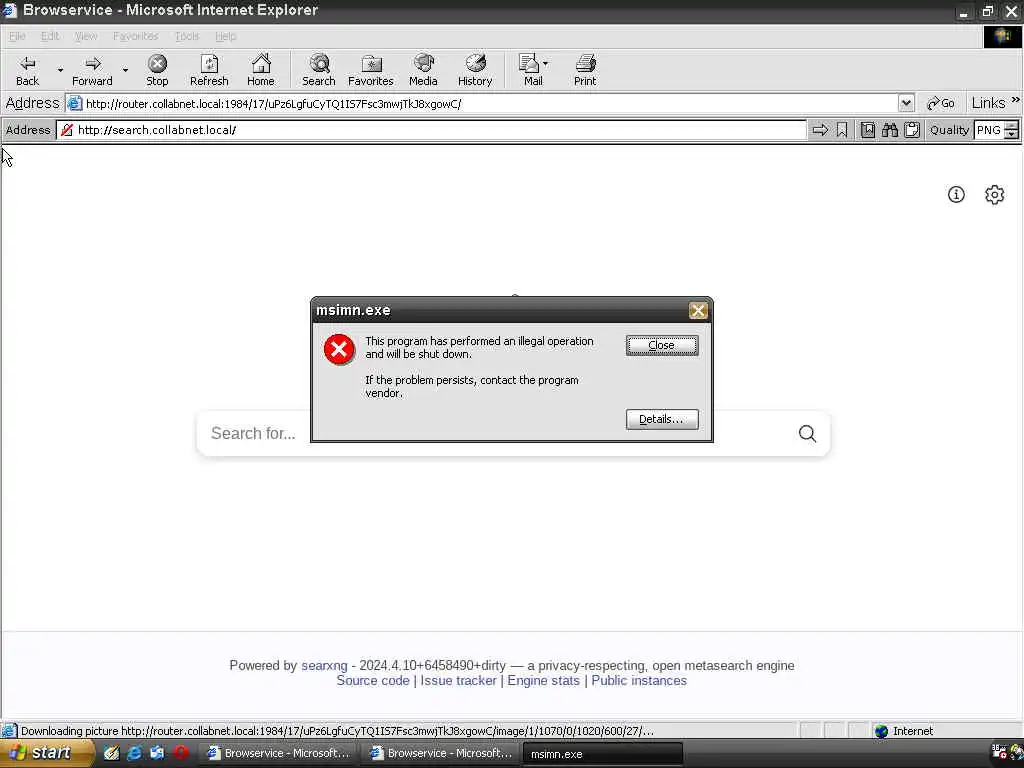Screen dimensions: 1024x768
Task: Open the File menu
Action: point(17,36)
